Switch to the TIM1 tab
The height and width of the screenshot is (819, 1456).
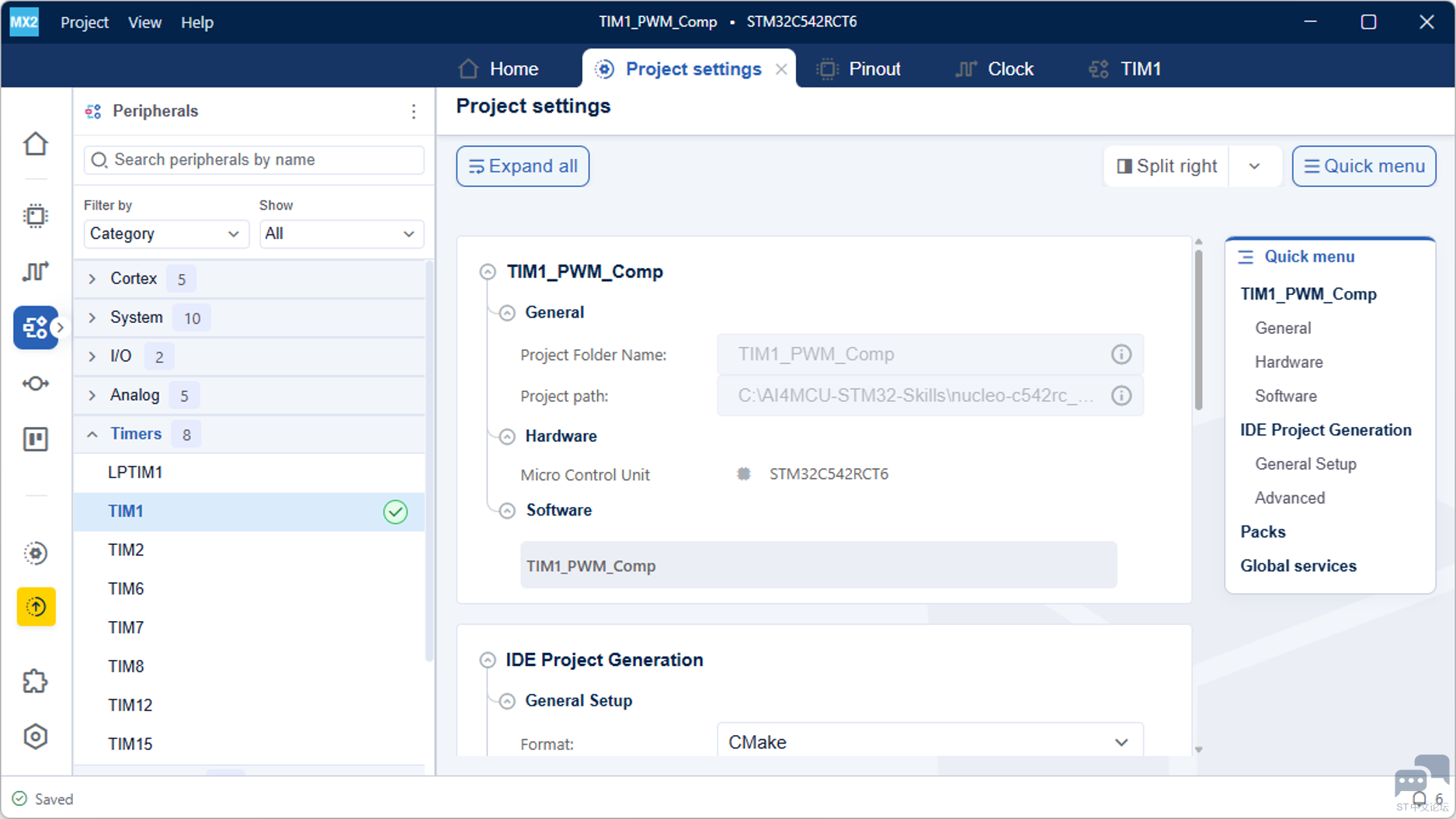pos(1125,69)
